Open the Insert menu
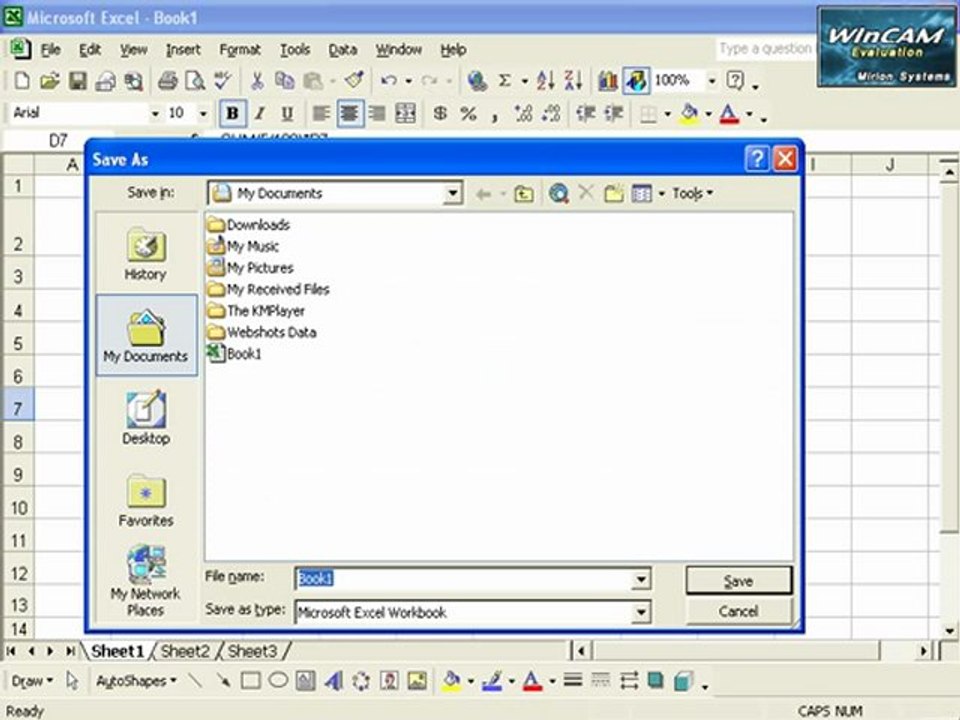 tap(183, 50)
